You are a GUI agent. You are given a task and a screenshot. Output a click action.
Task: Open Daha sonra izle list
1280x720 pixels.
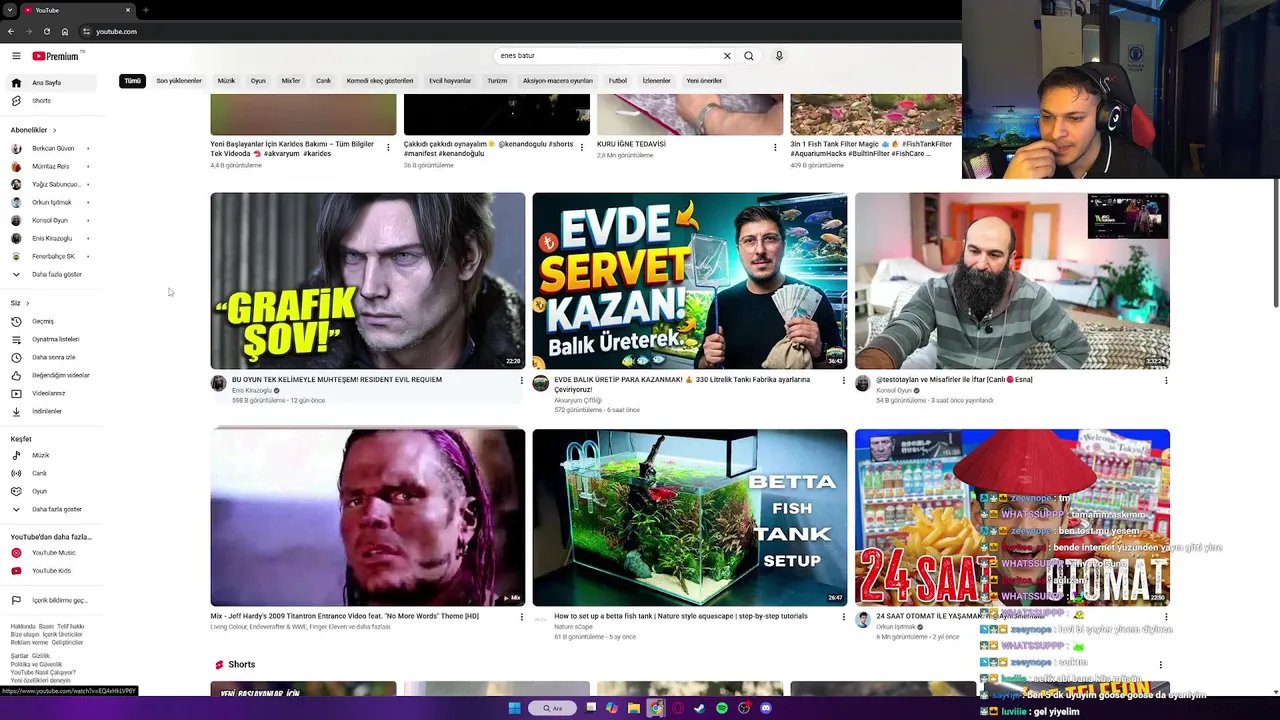click(x=52, y=357)
